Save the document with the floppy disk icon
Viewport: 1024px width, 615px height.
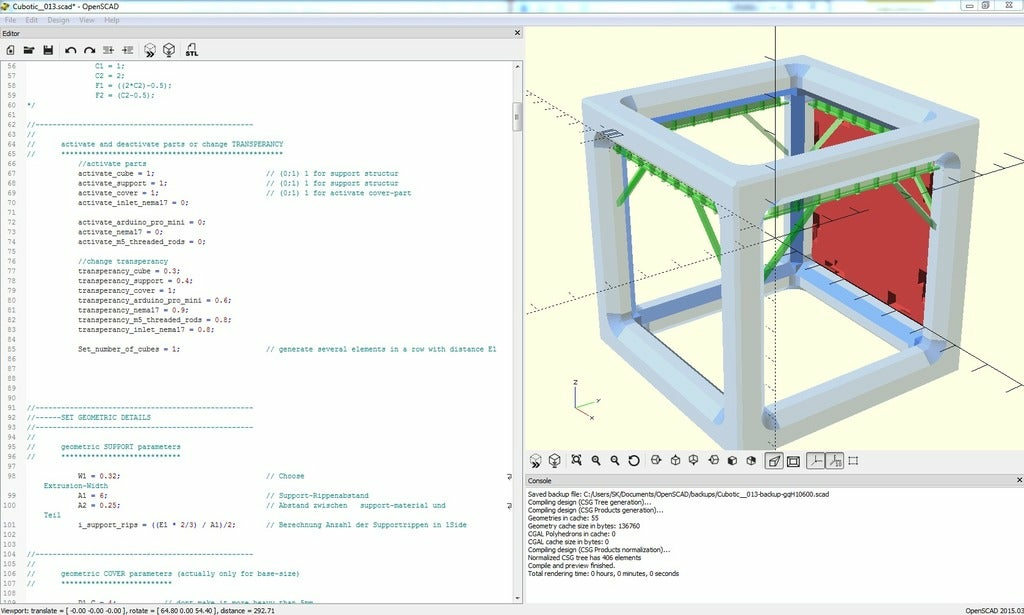pyautogui.click(x=48, y=50)
